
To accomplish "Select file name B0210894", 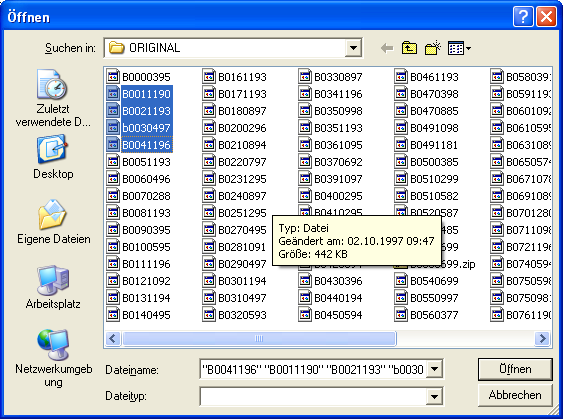I will coord(242,145).
